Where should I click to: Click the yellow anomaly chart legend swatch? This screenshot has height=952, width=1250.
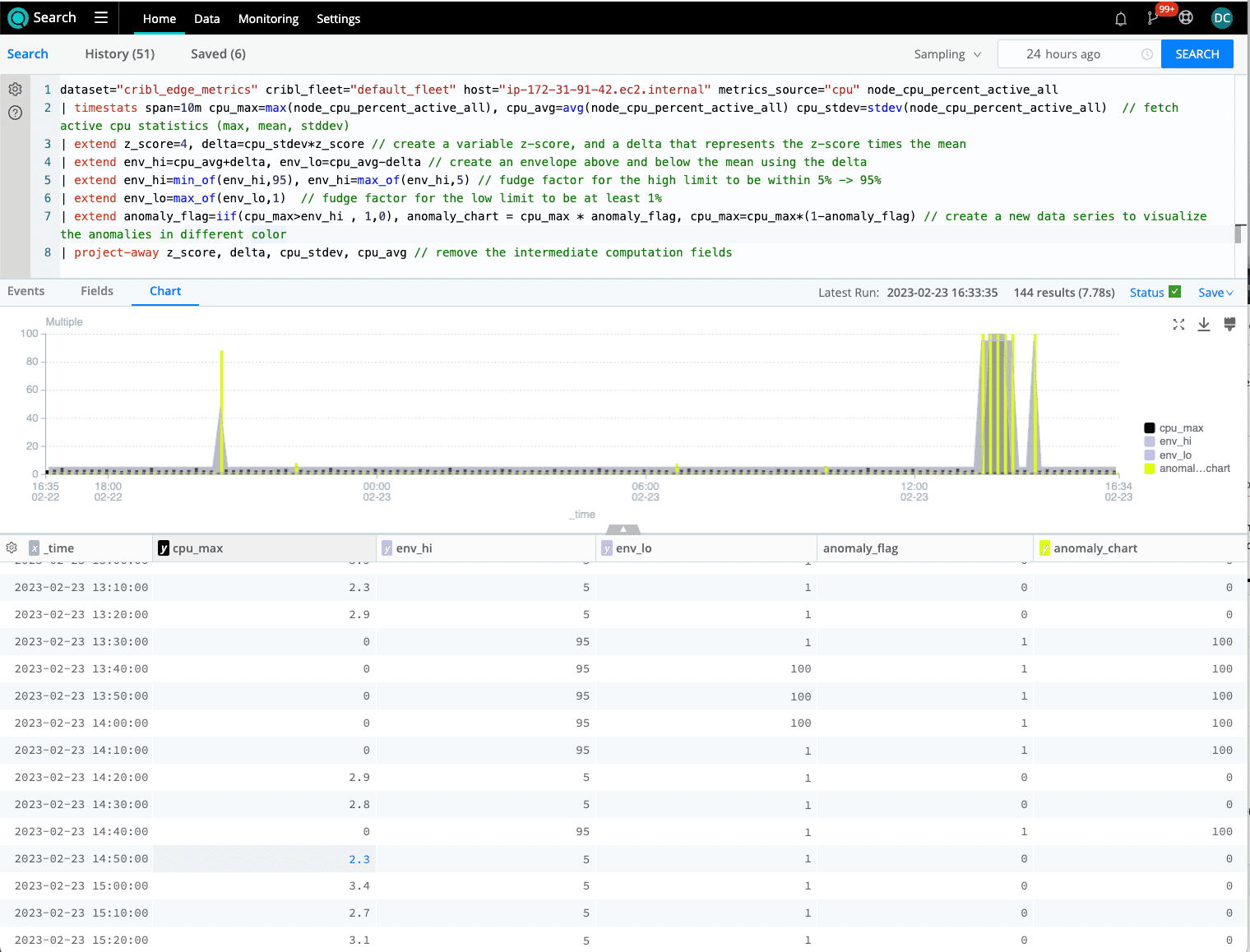pyautogui.click(x=1150, y=469)
